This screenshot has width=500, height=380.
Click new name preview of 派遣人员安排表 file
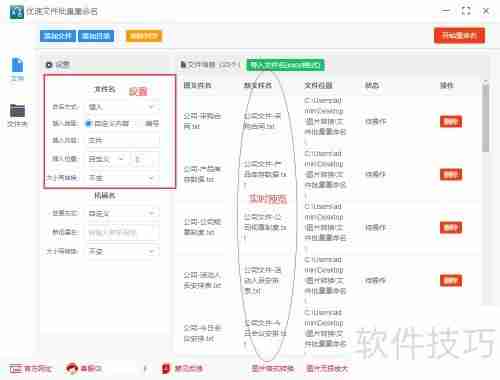pos(263,280)
